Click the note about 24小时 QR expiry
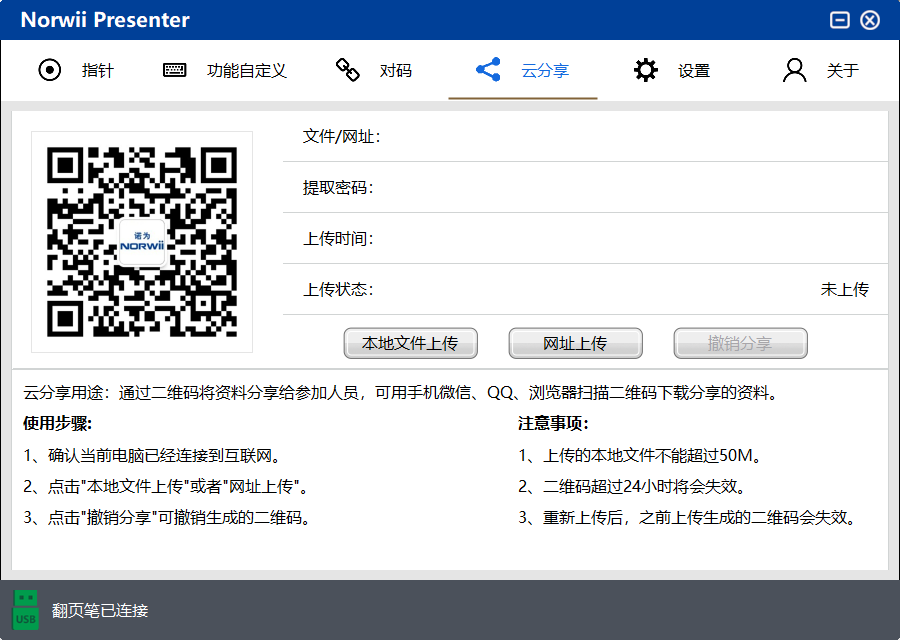The image size is (900, 640). point(633,487)
